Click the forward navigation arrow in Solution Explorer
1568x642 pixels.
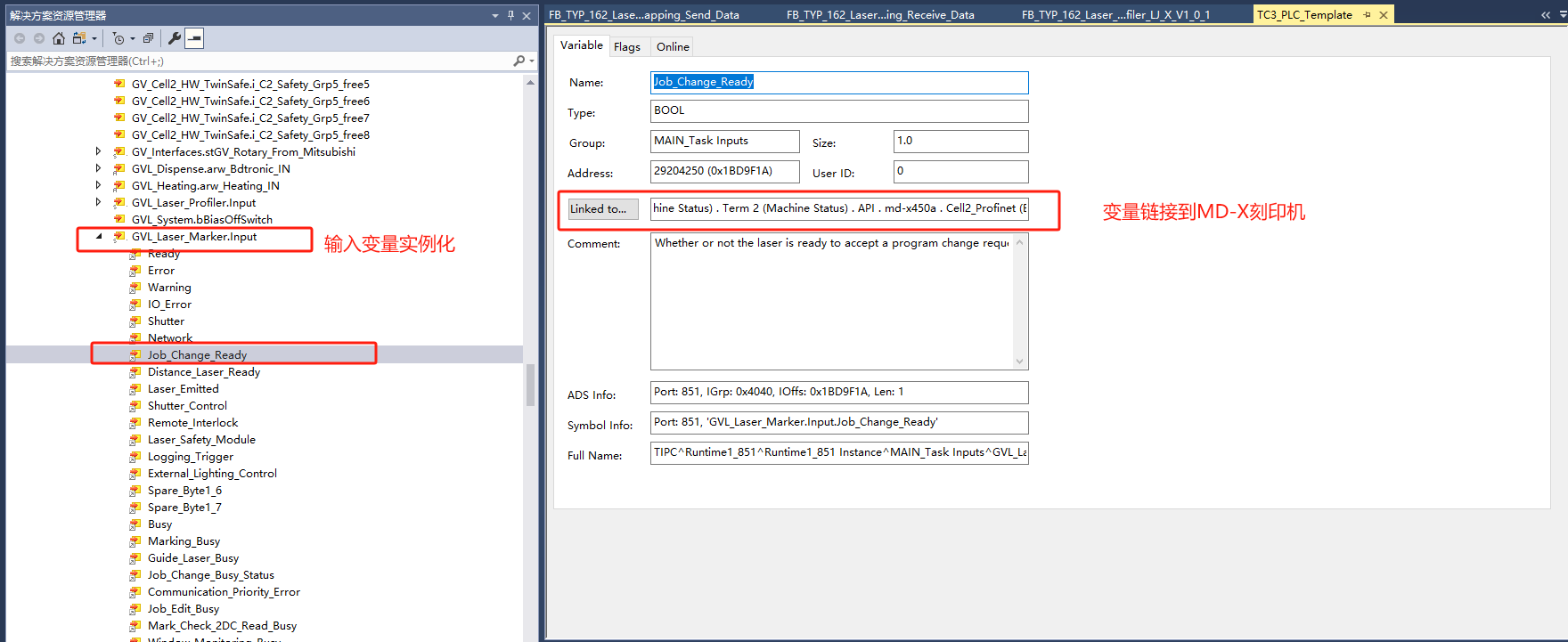click(39, 38)
